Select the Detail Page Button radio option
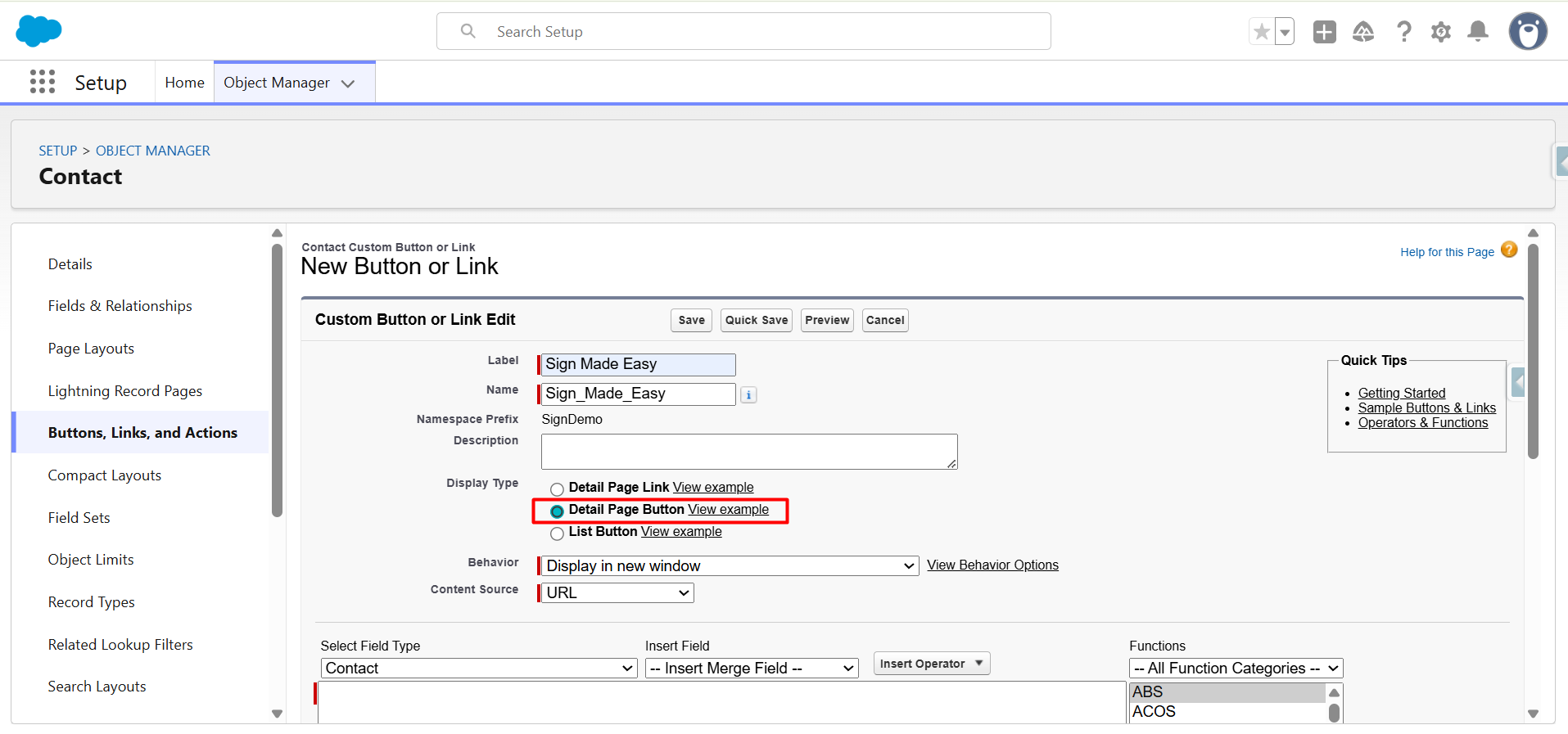The height and width of the screenshot is (734, 1568). coord(557,511)
